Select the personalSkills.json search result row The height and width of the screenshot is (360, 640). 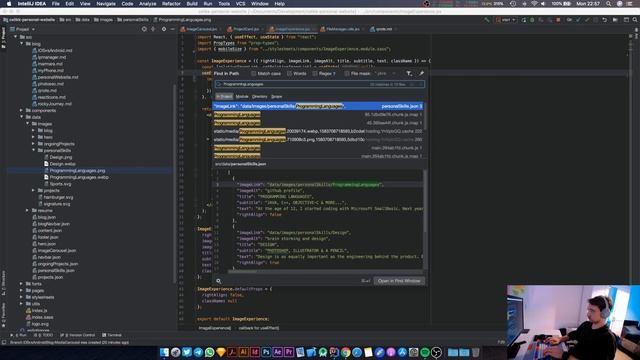(x=318, y=106)
